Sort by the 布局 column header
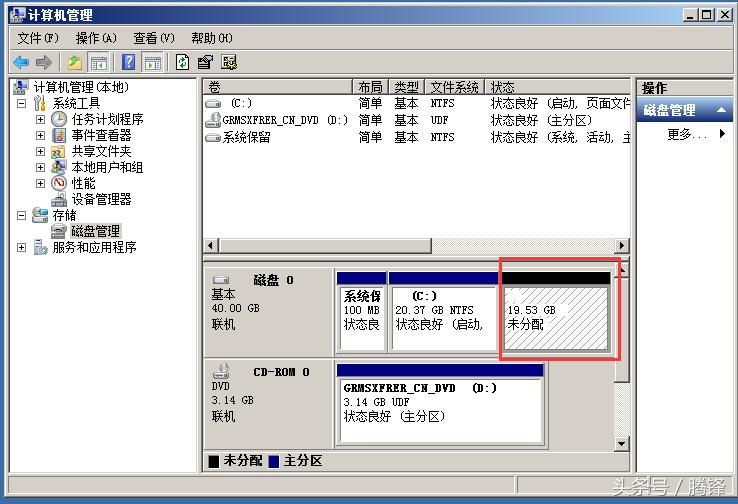This screenshot has width=738, height=504. tap(370, 87)
